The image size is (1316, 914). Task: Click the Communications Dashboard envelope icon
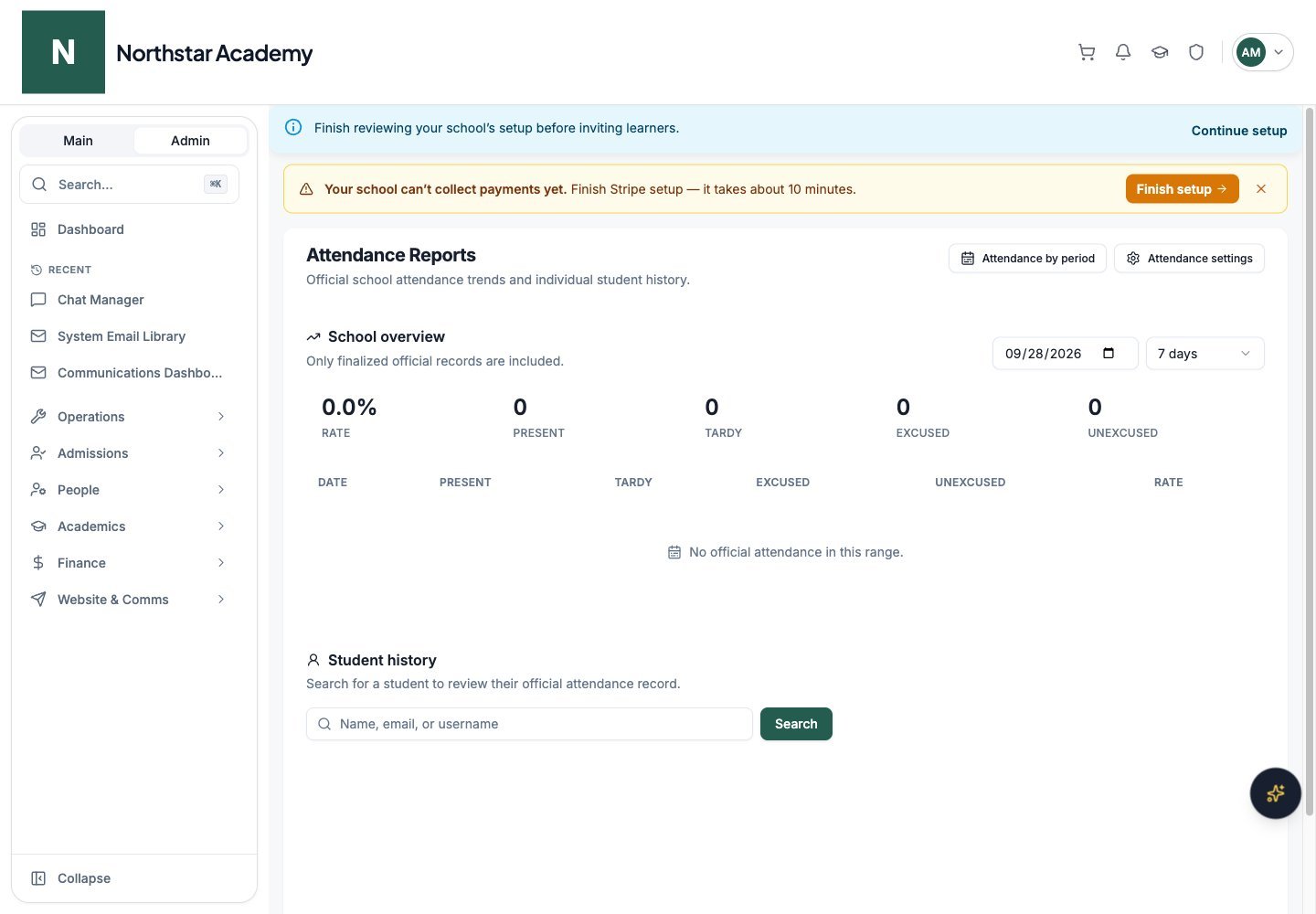pyautogui.click(x=38, y=373)
